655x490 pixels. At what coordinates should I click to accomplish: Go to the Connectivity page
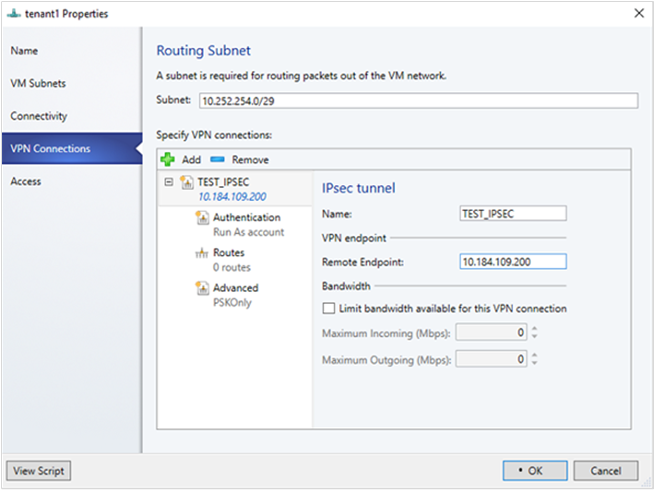39,116
